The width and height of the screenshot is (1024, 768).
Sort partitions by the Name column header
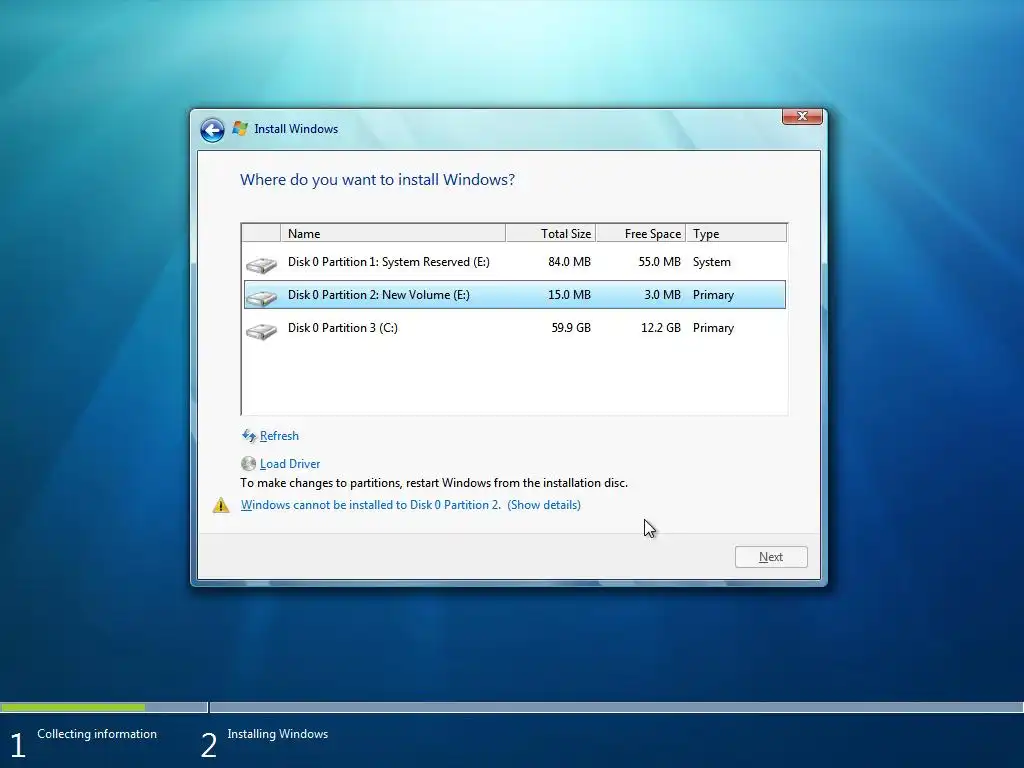(x=392, y=233)
